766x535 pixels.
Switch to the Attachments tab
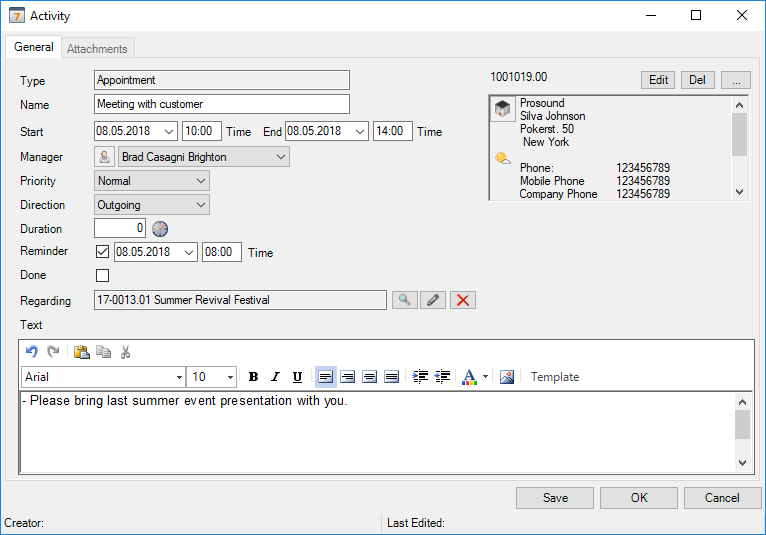tap(97, 48)
